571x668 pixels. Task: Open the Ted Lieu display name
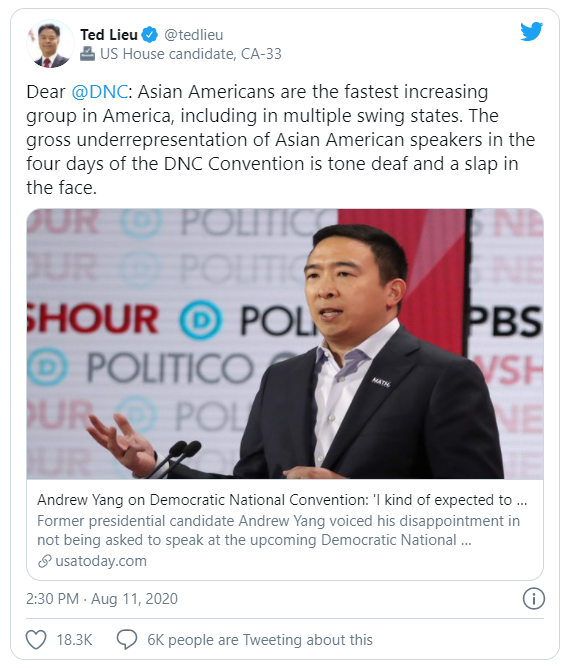point(109,35)
